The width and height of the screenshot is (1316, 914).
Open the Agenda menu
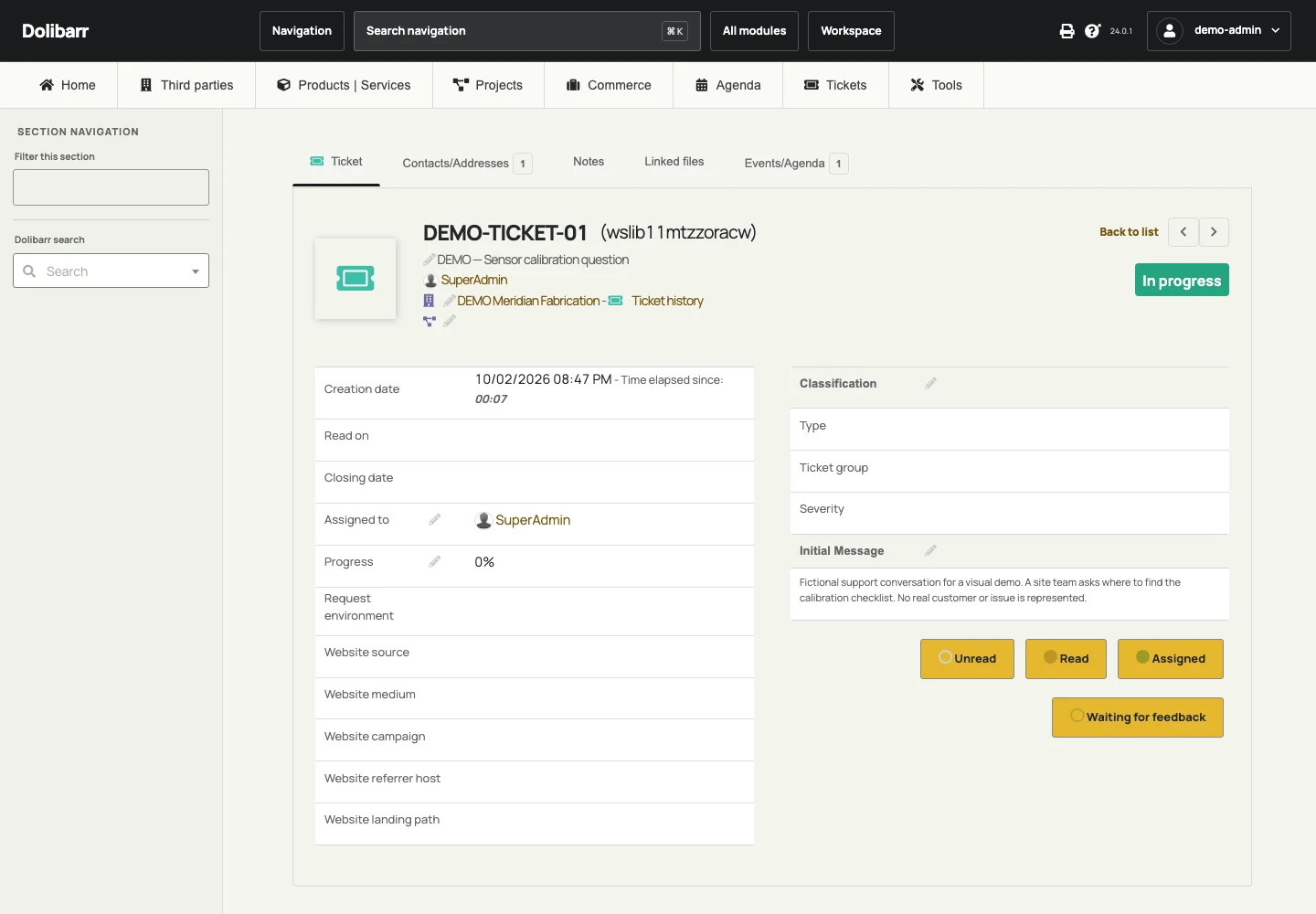(x=727, y=85)
